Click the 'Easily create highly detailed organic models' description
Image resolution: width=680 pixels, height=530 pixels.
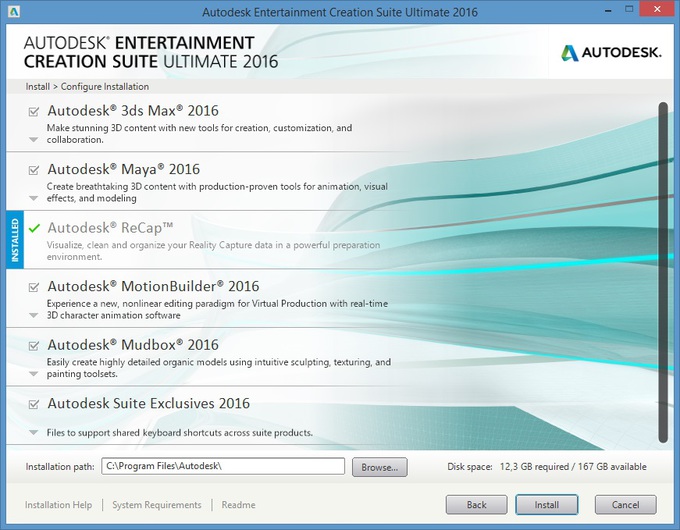tap(219, 368)
